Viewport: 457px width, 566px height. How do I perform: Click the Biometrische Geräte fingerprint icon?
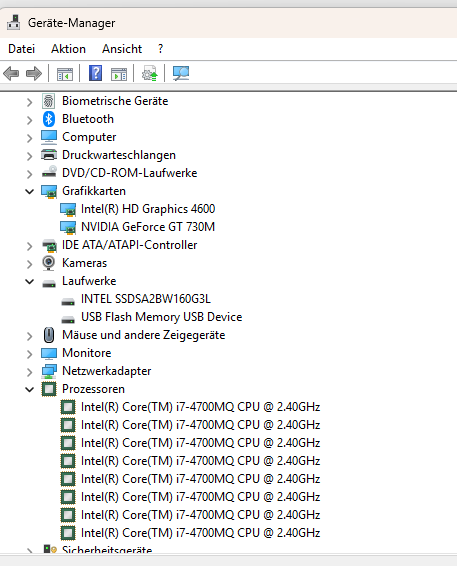click(49, 101)
